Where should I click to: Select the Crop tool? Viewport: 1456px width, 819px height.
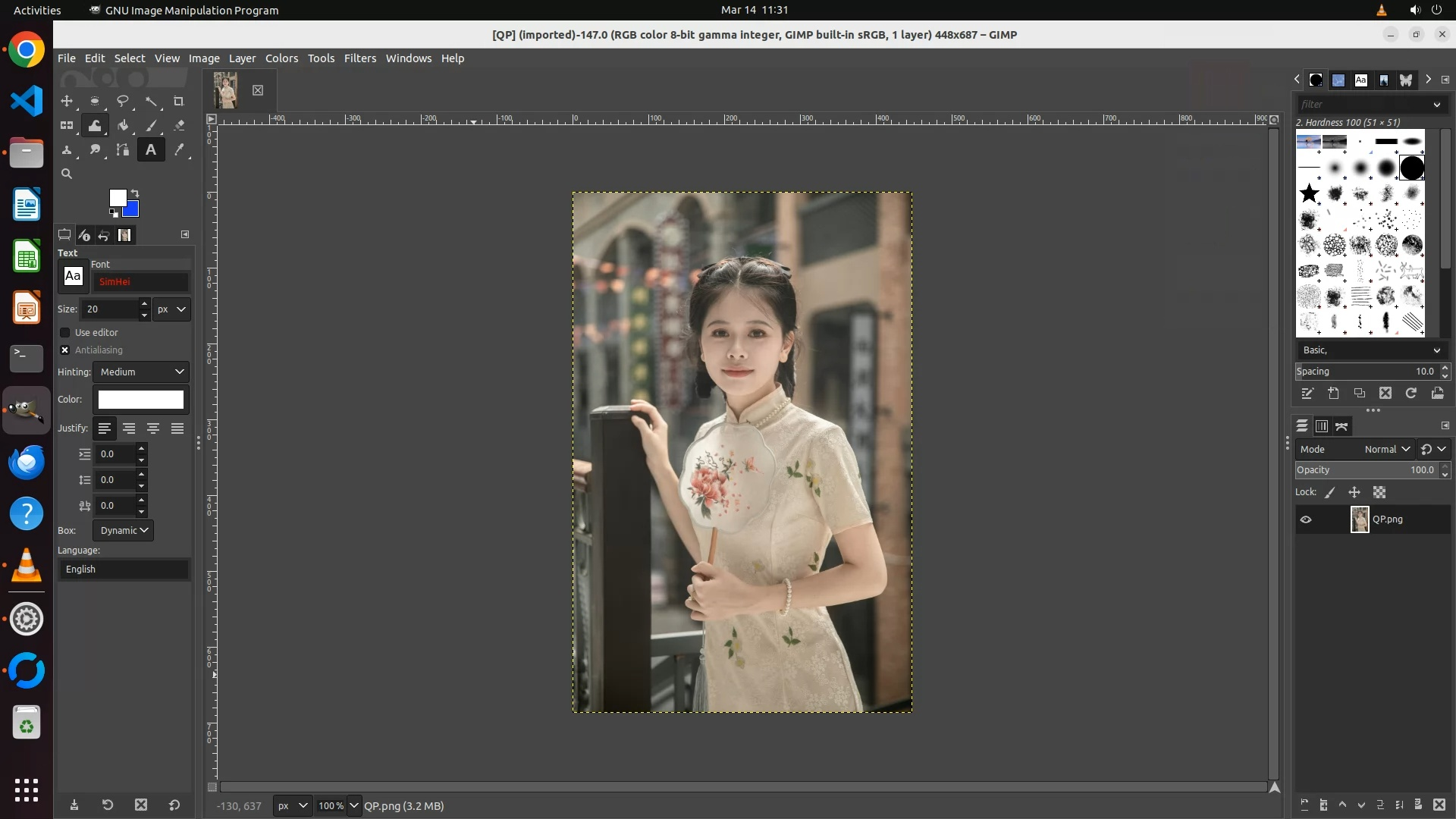click(179, 101)
